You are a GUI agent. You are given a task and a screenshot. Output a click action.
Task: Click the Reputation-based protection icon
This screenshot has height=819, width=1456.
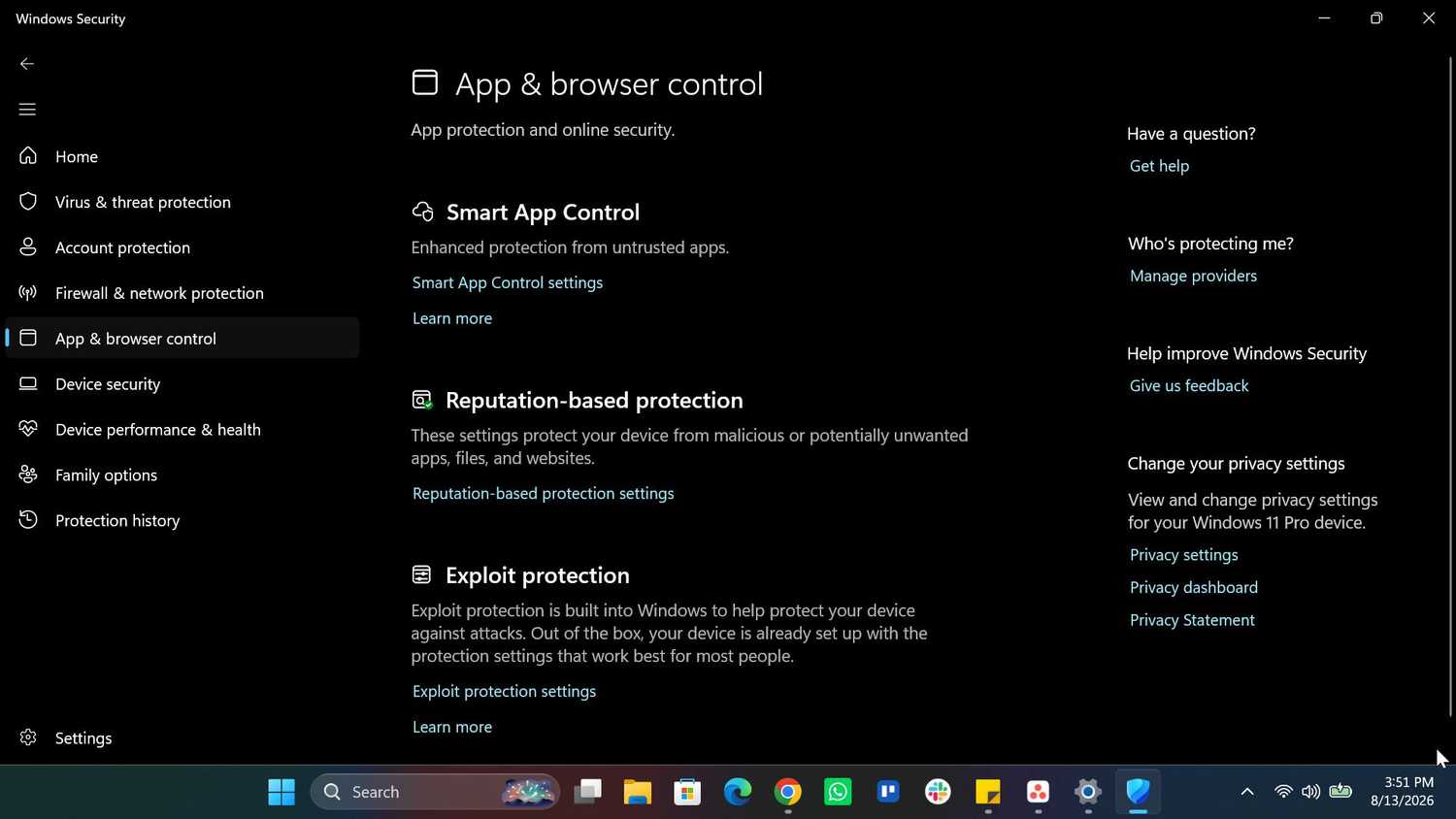point(422,400)
